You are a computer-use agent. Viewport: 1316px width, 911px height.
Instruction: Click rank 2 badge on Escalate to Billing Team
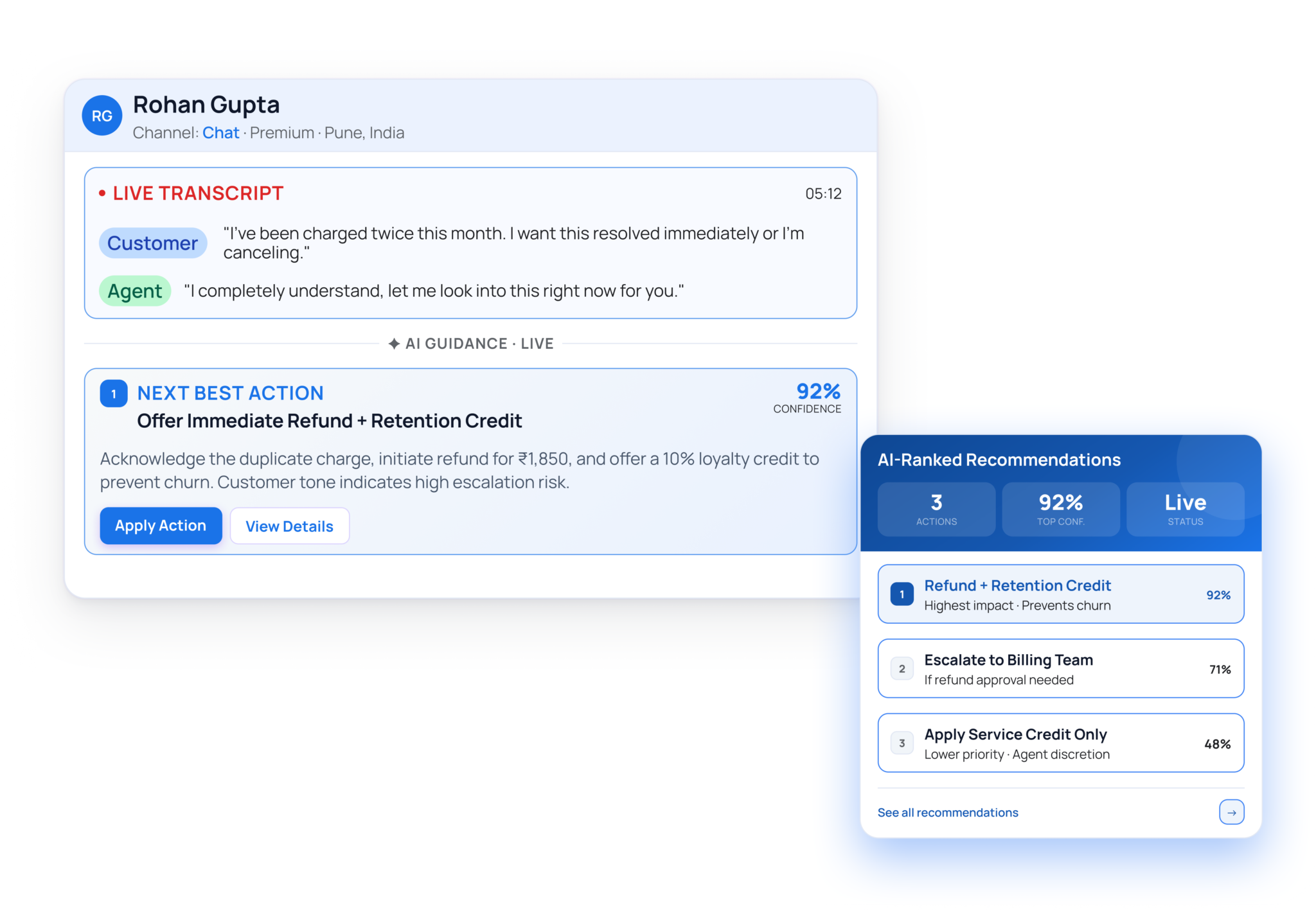click(x=902, y=669)
